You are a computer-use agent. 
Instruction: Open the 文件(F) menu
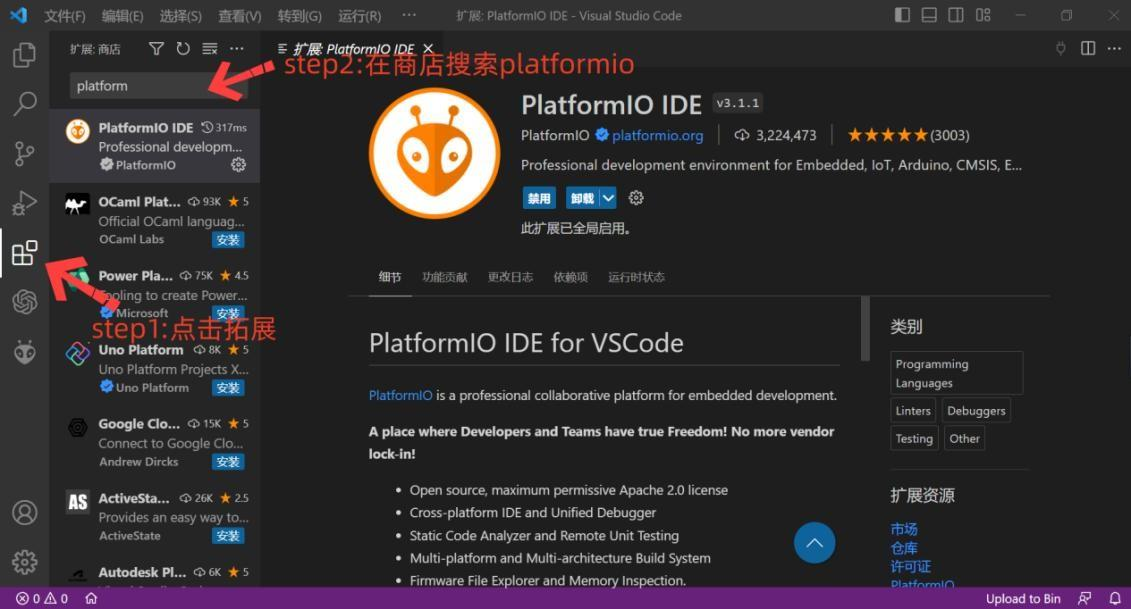(65, 16)
